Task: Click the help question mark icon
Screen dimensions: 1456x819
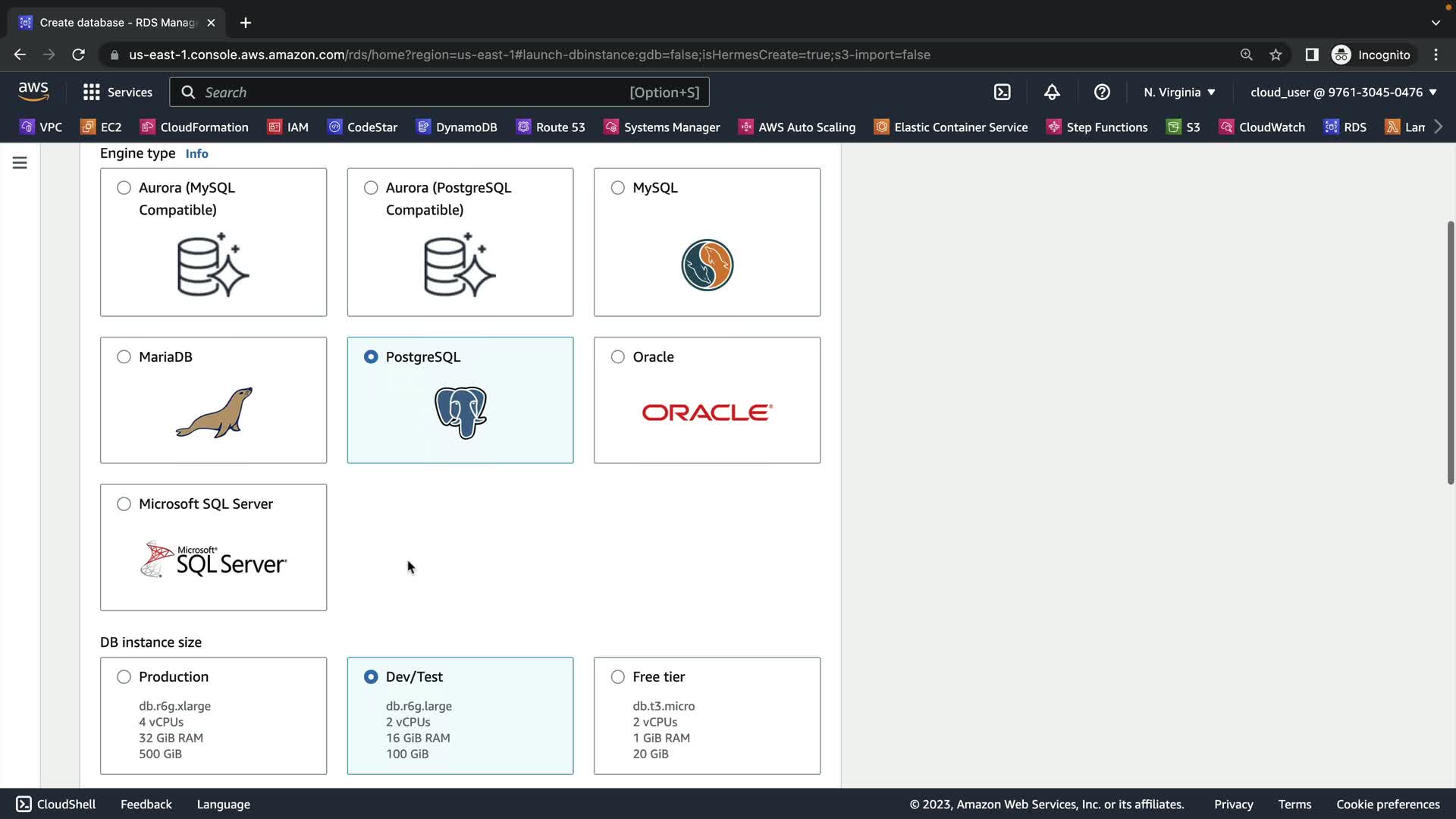Action: (x=1102, y=93)
